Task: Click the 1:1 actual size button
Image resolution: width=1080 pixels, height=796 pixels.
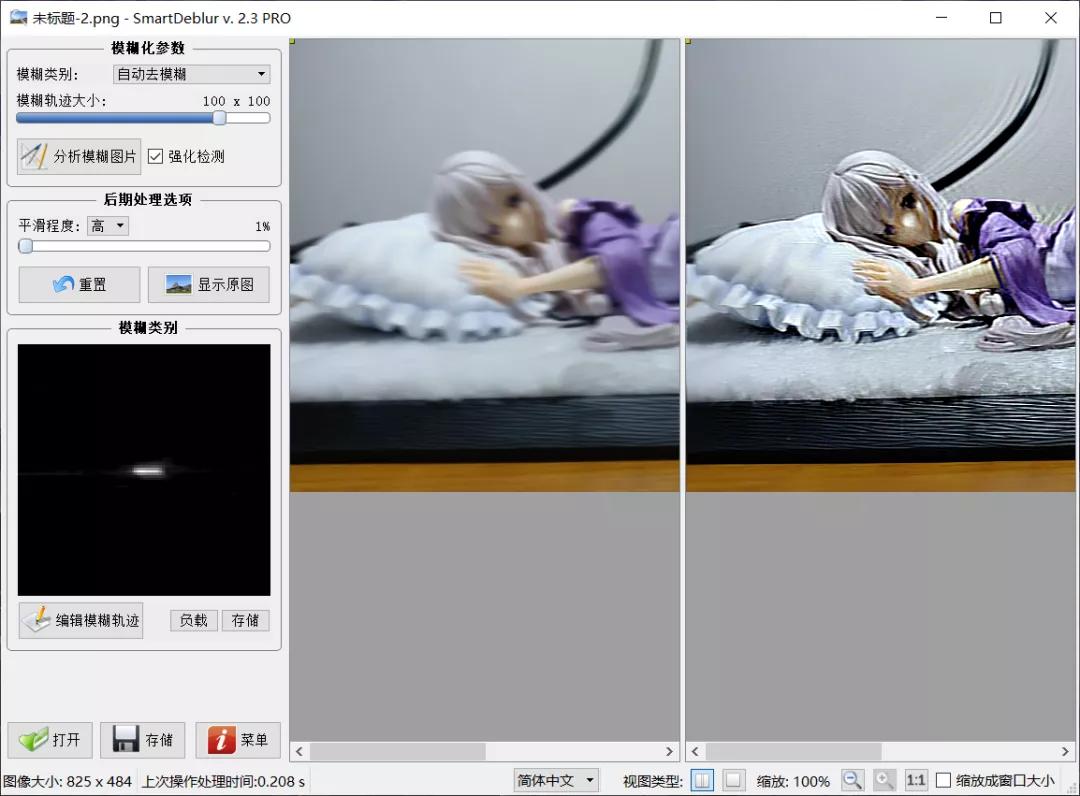Action: click(916, 781)
